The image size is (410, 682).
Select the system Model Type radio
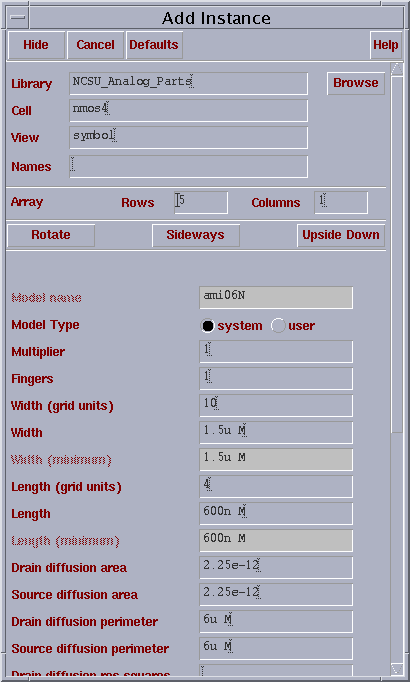(x=207, y=326)
